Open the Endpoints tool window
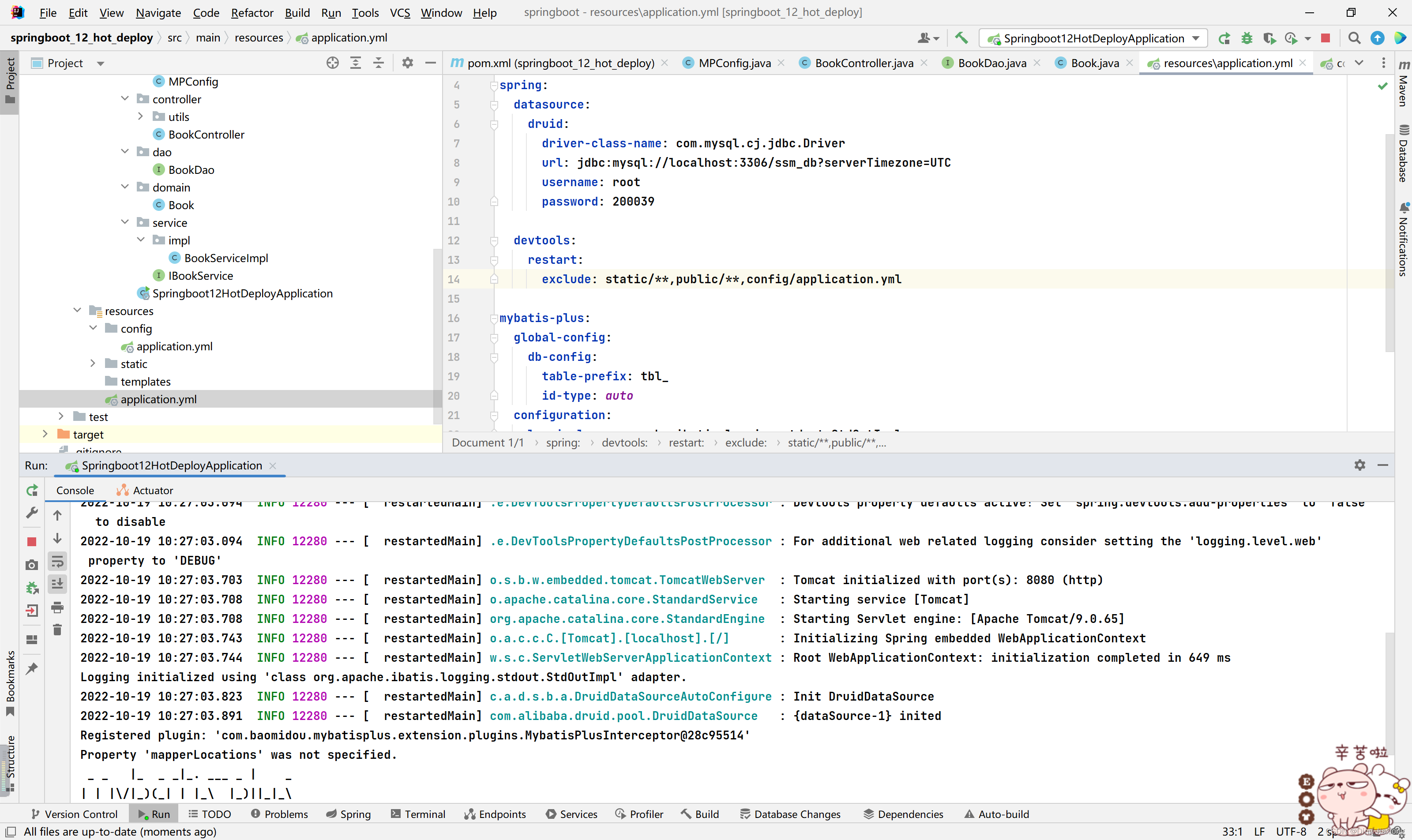Screen dimensions: 1412x840 (496, 814)
